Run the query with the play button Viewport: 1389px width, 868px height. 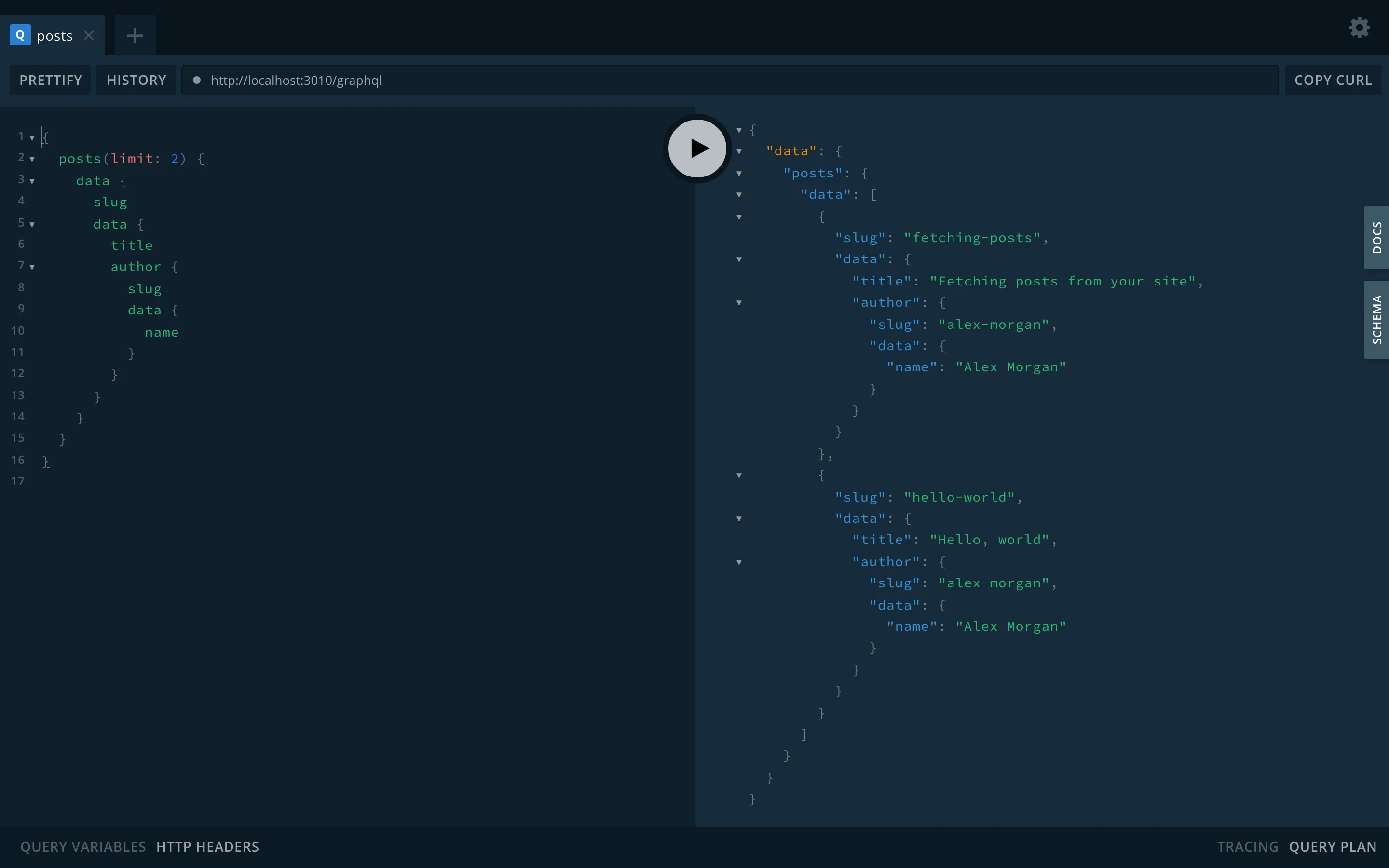[697, 148]
